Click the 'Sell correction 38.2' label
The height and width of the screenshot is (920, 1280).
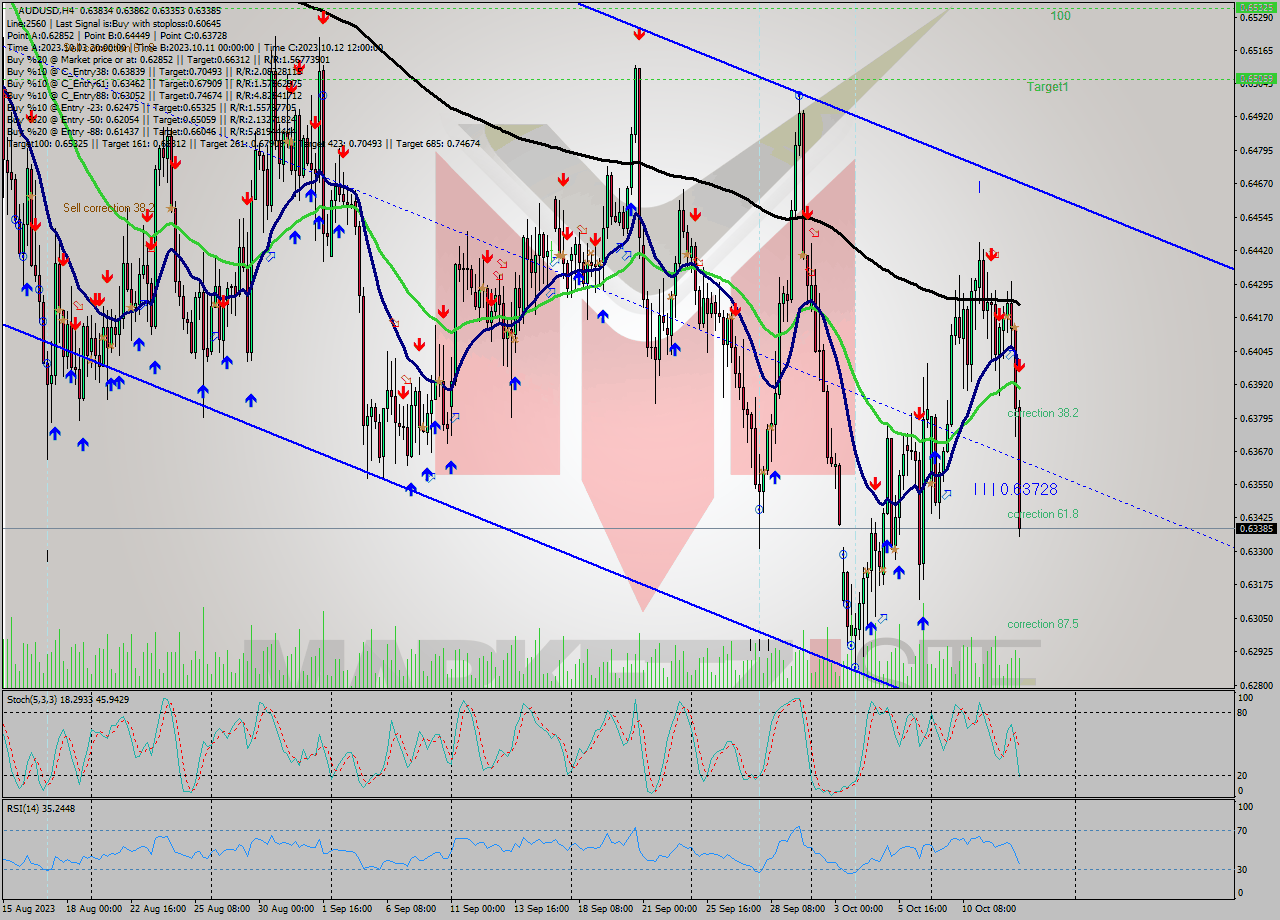click(108, 208)
